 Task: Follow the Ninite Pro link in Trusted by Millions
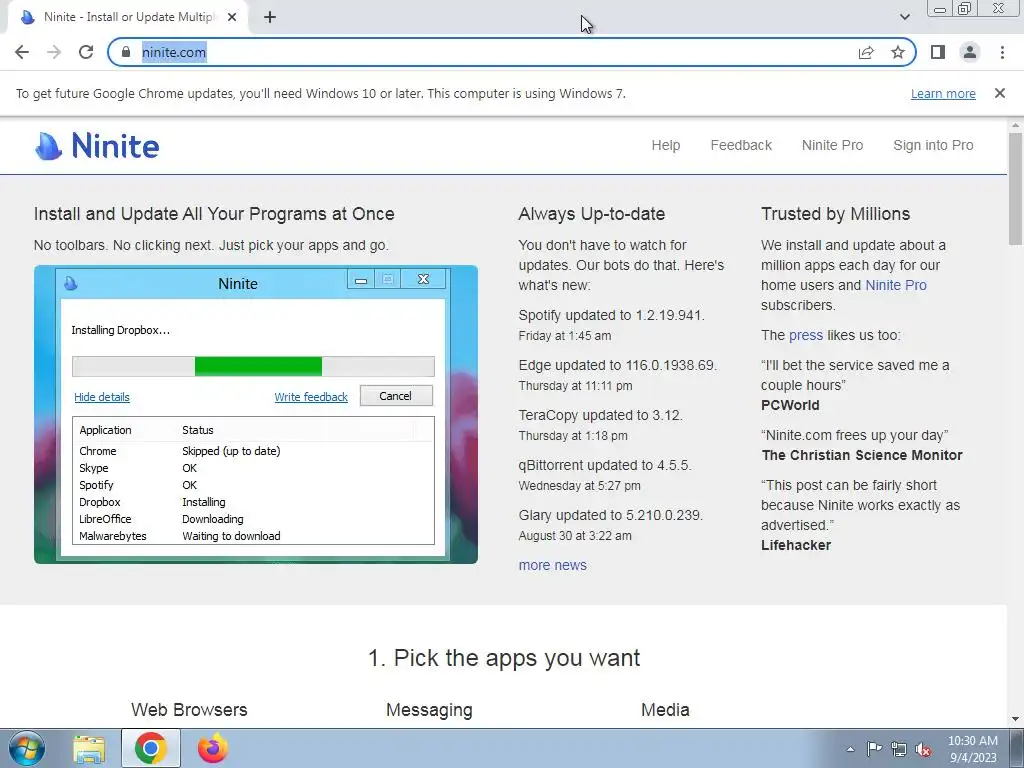pyautogui.click(x=895, y=285)
